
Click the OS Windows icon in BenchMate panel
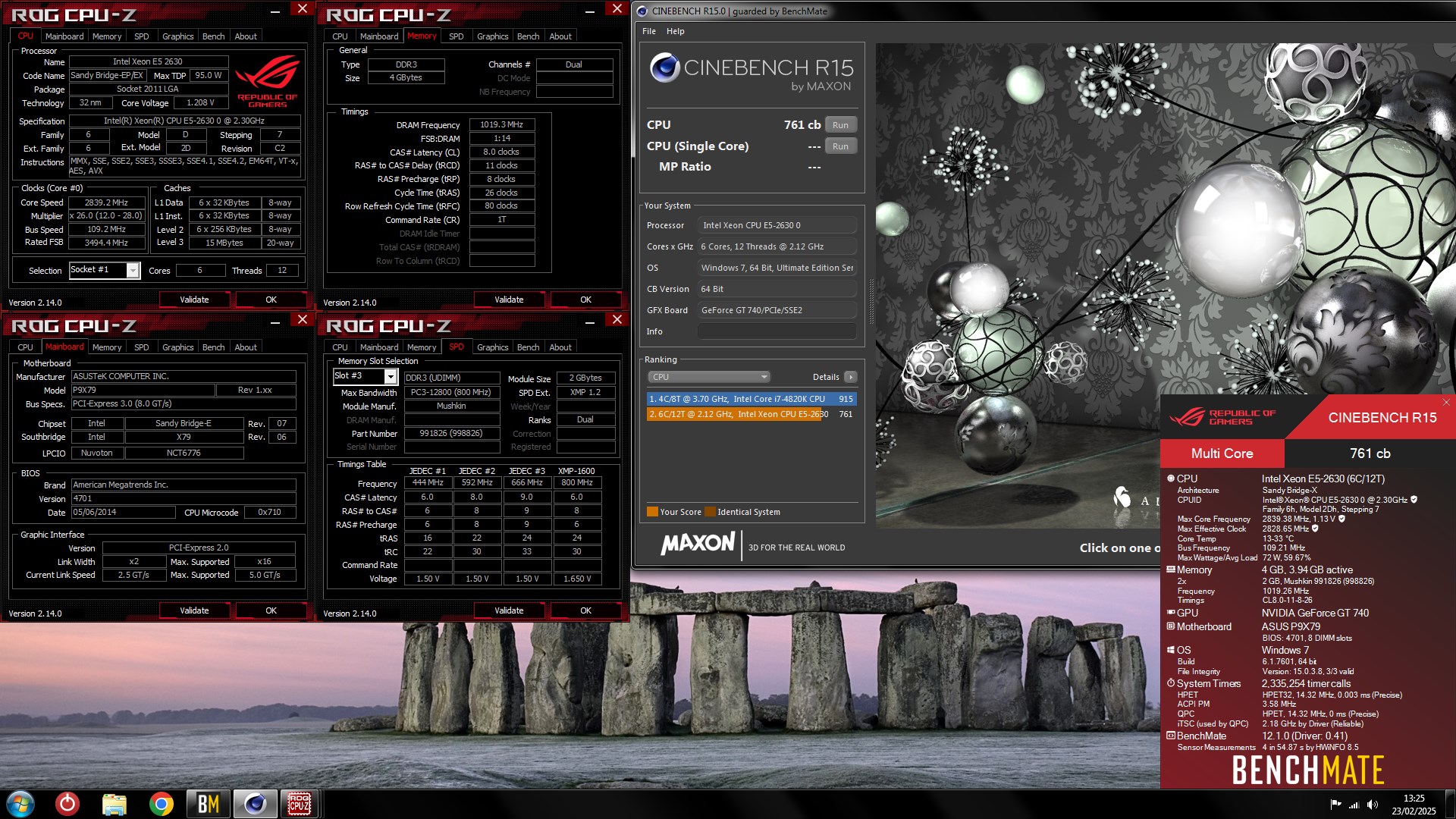pos(1171,650)
